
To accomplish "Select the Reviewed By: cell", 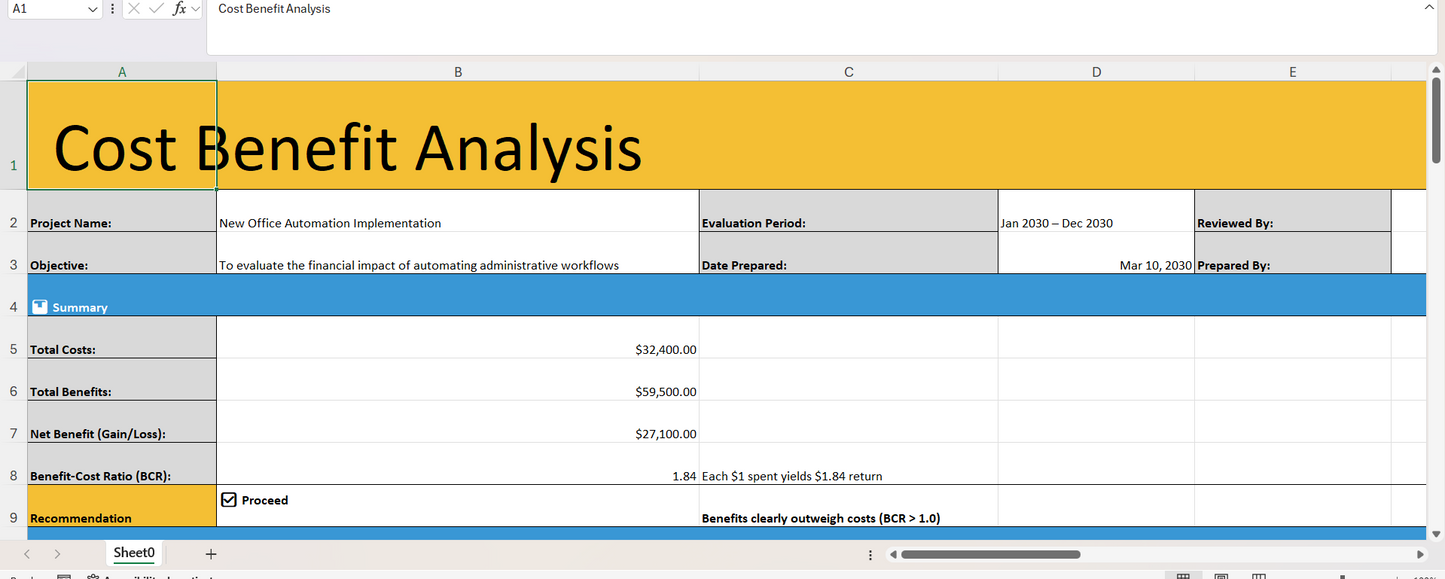I will (1292, 211).
